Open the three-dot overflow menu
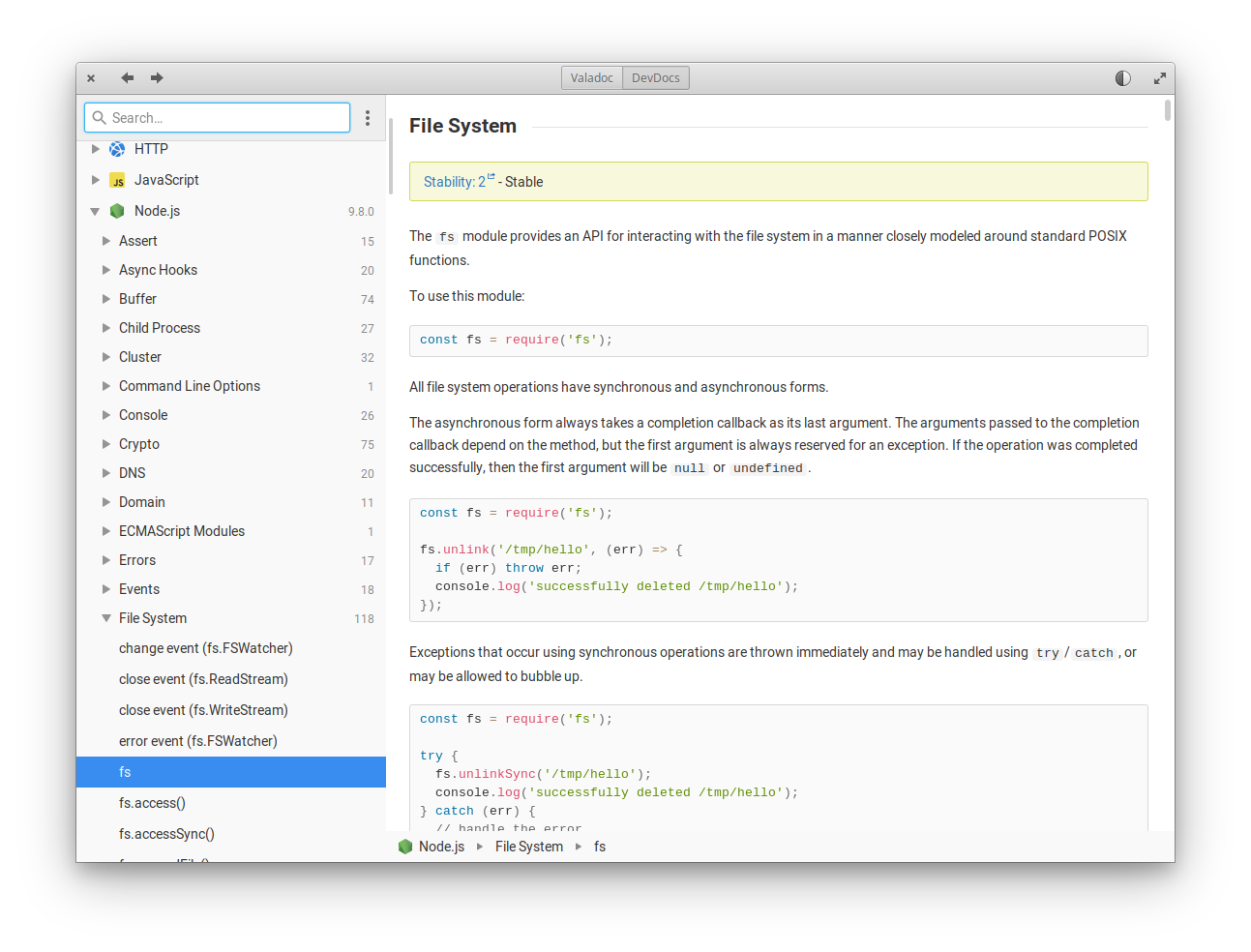Image resolution: width=1251 pixels, height=952 pixels. click(368, 117)
